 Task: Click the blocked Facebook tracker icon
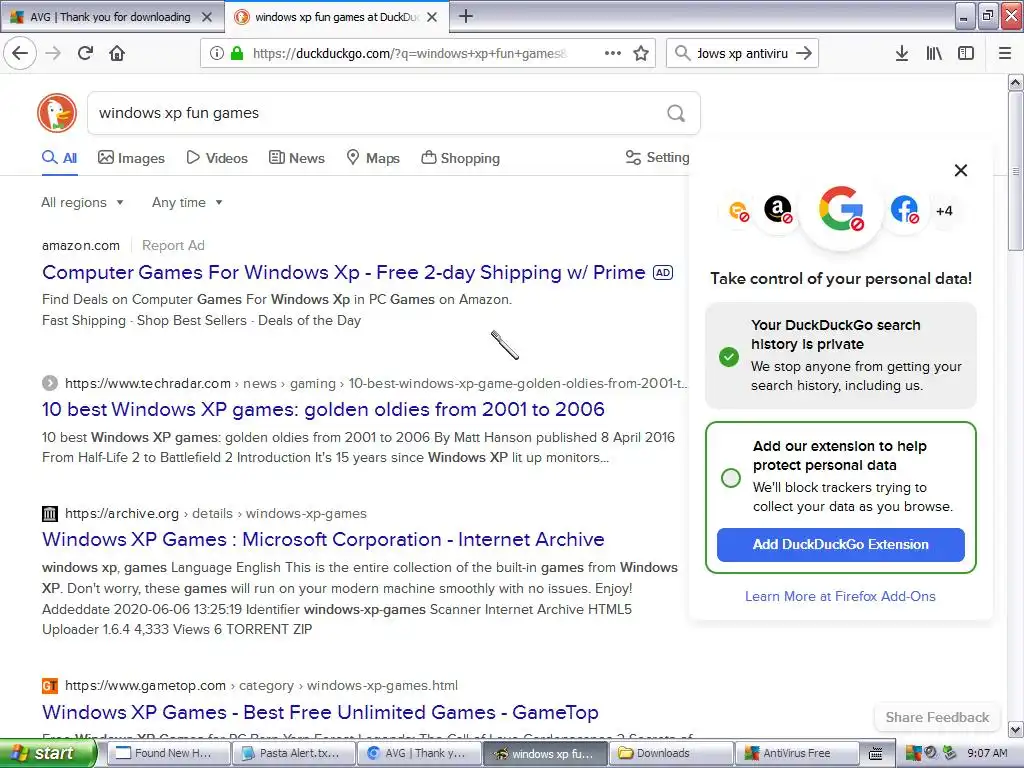tap(905, 210)
